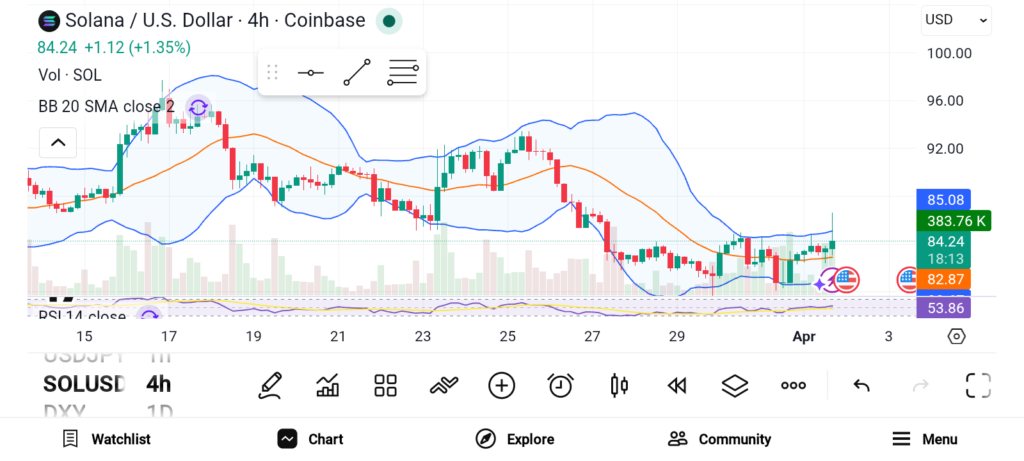Click the BB indicator refresh badge
1024x461 pixels.
point(198,107)
